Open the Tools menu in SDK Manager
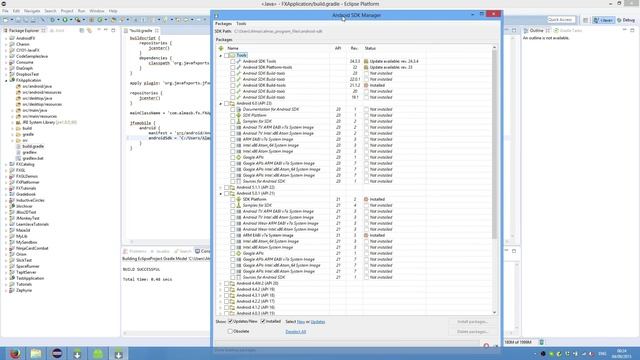This screenshot has width=640, height=360. click(x=241, y=24)
